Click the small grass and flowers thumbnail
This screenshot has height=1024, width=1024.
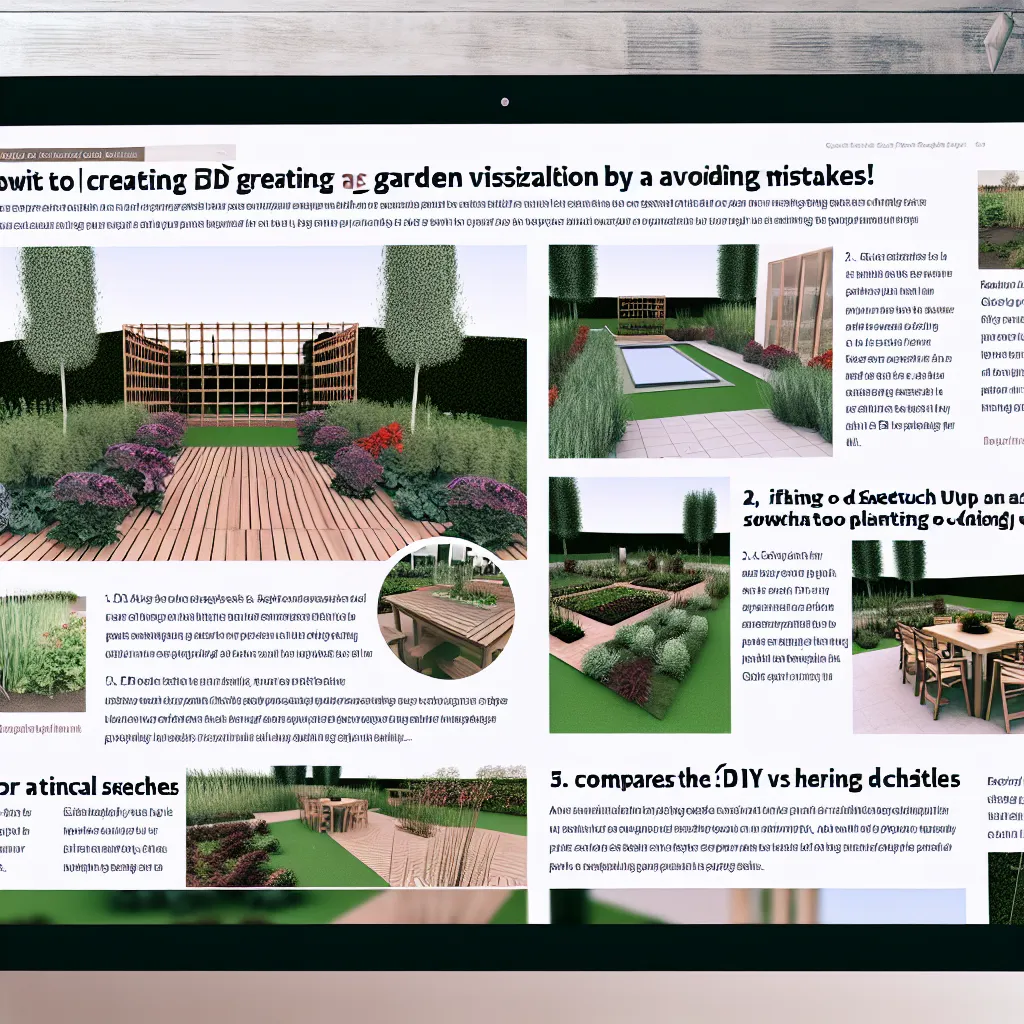pos(42,649)
